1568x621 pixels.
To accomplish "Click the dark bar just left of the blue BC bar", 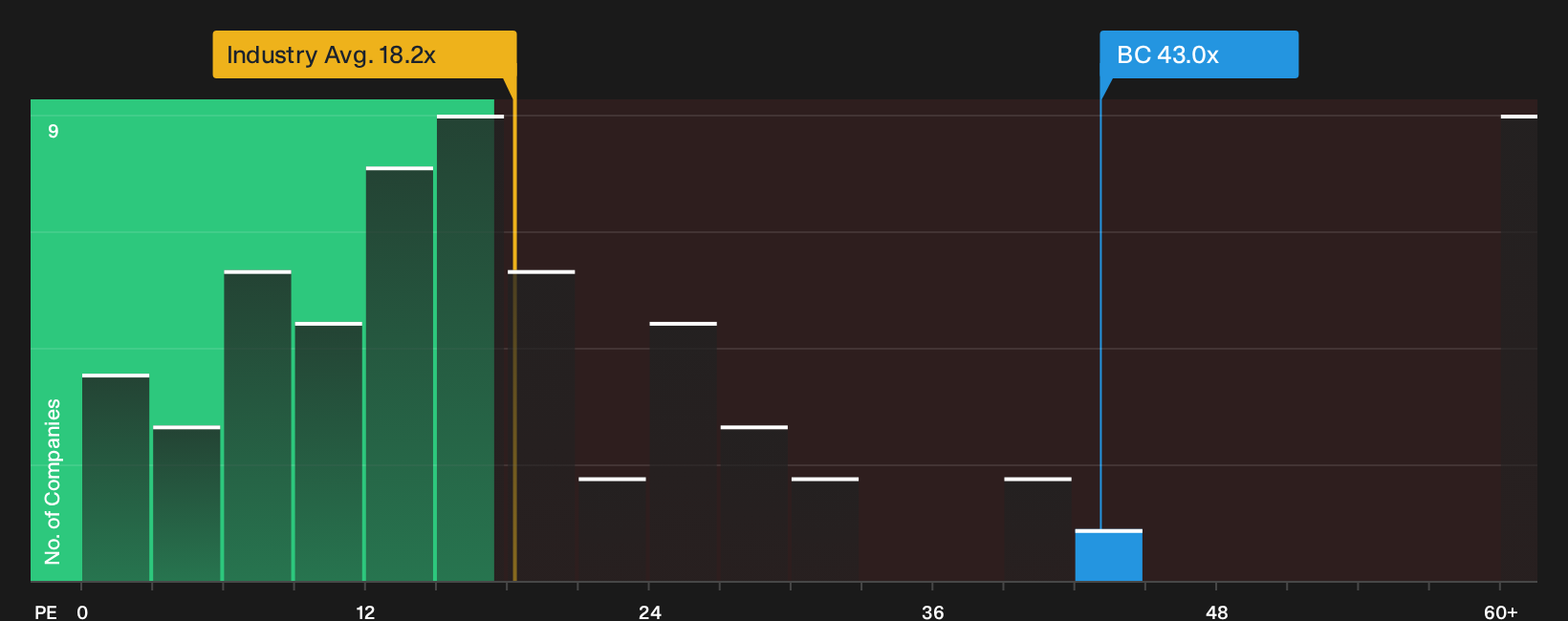I will (1037, 529).
